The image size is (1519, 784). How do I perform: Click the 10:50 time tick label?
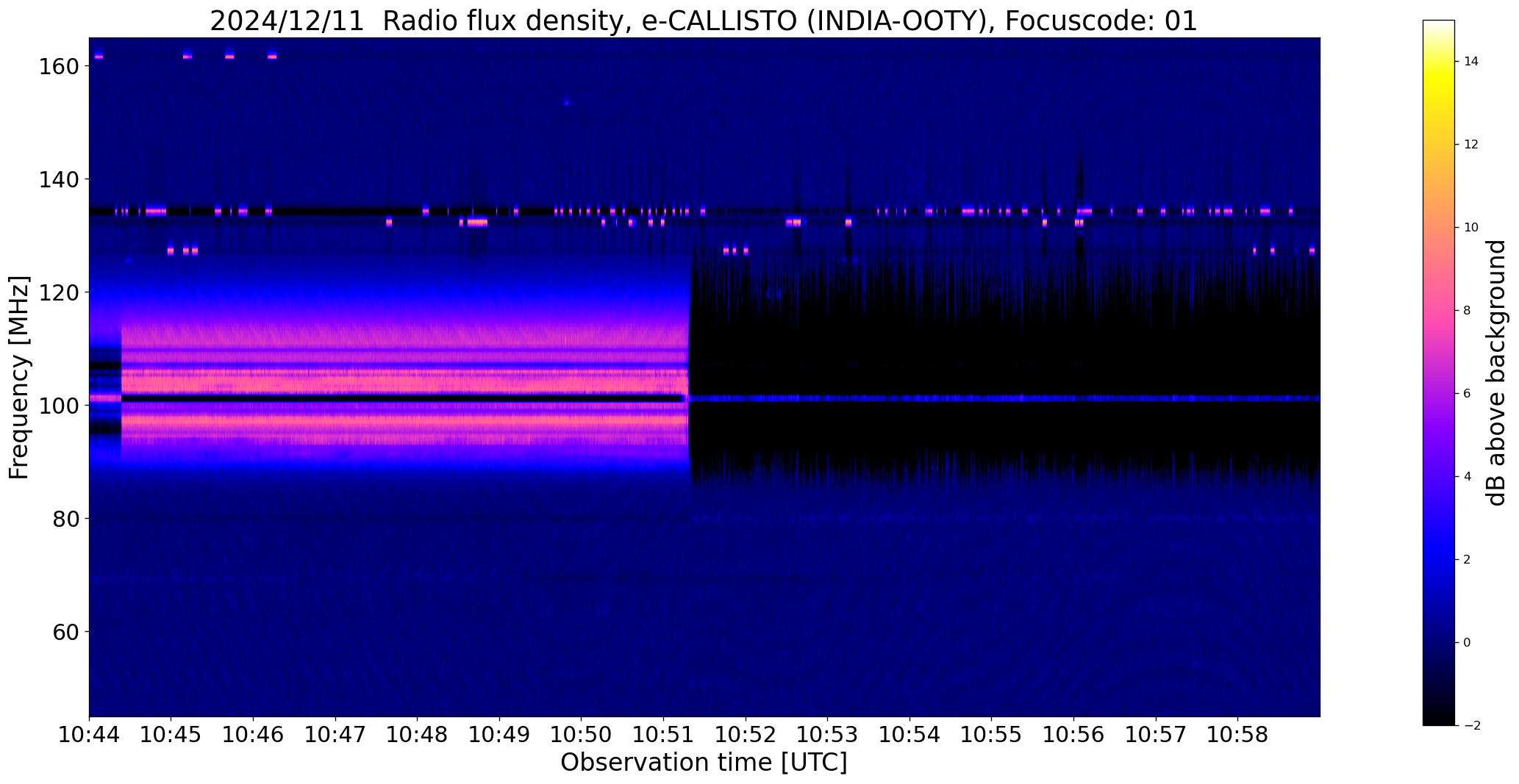[x=582, y=735]
